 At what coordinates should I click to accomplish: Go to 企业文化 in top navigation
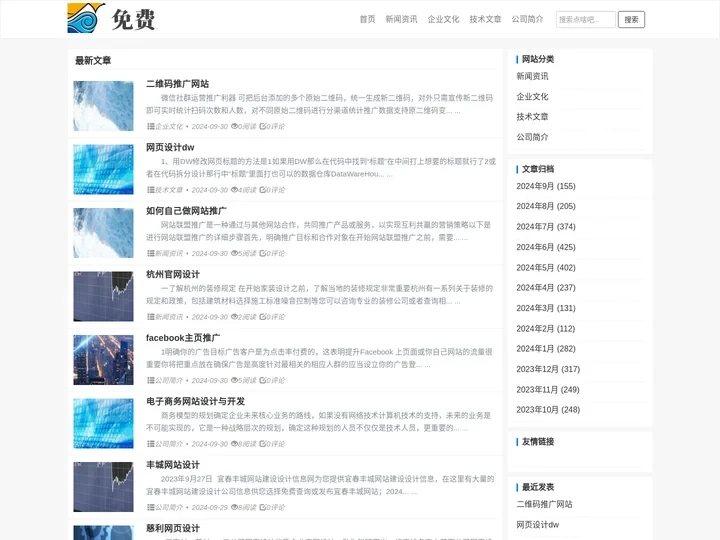pyautogui.click(x=443, y=19)
